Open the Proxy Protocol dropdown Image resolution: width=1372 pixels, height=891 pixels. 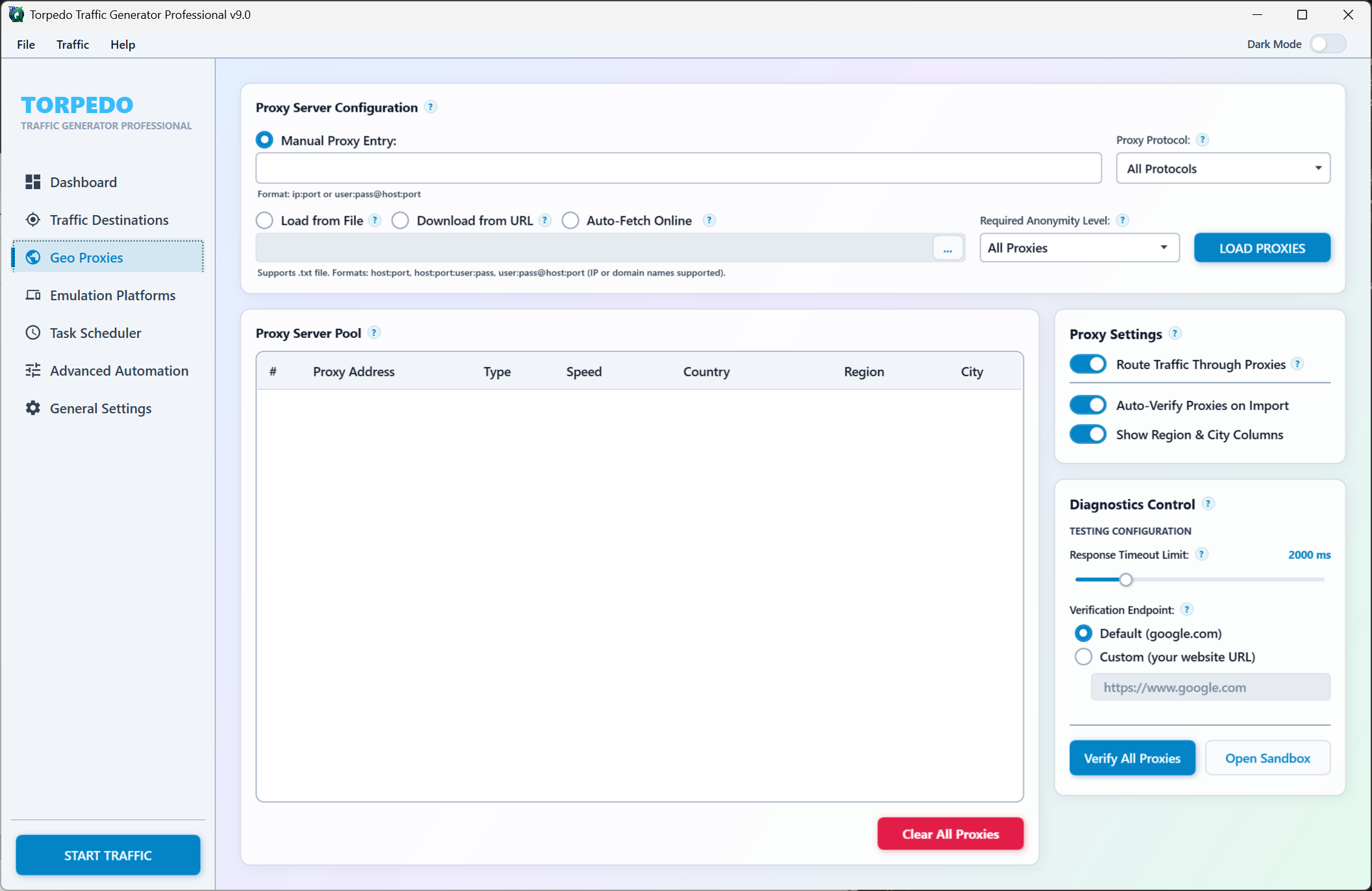[x=1223, y=168]
